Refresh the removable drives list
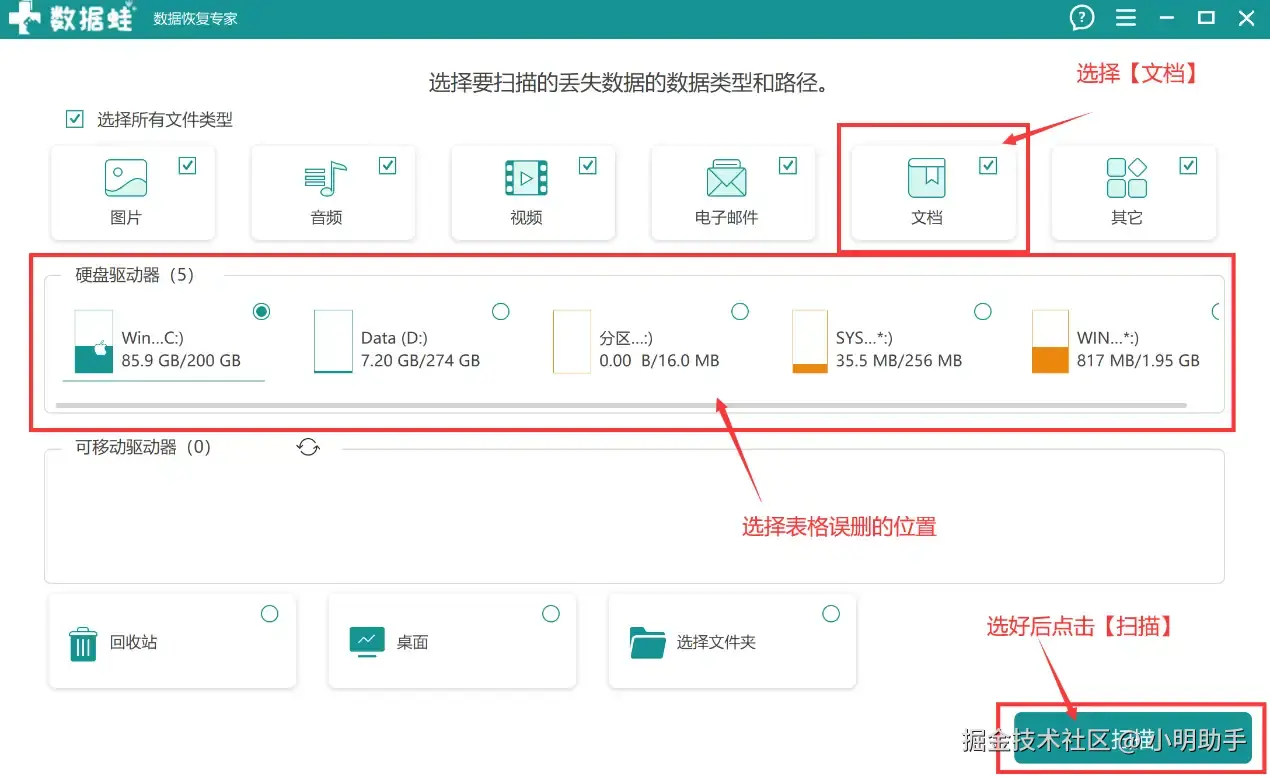The image size is (1270, 777). tap(308, 447)
